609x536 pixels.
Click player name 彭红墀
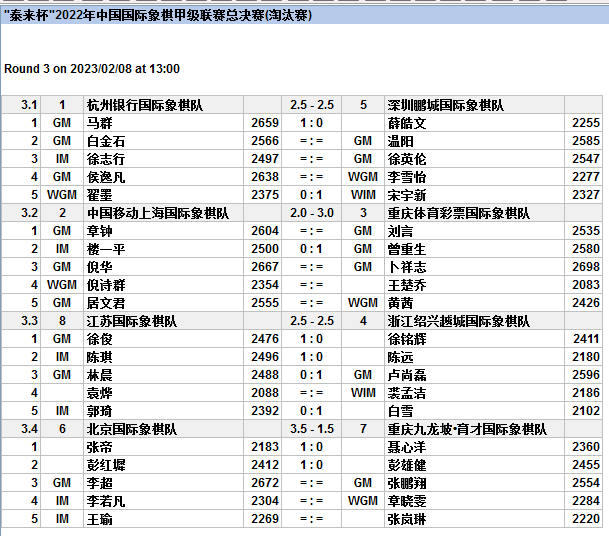(106, 465)
